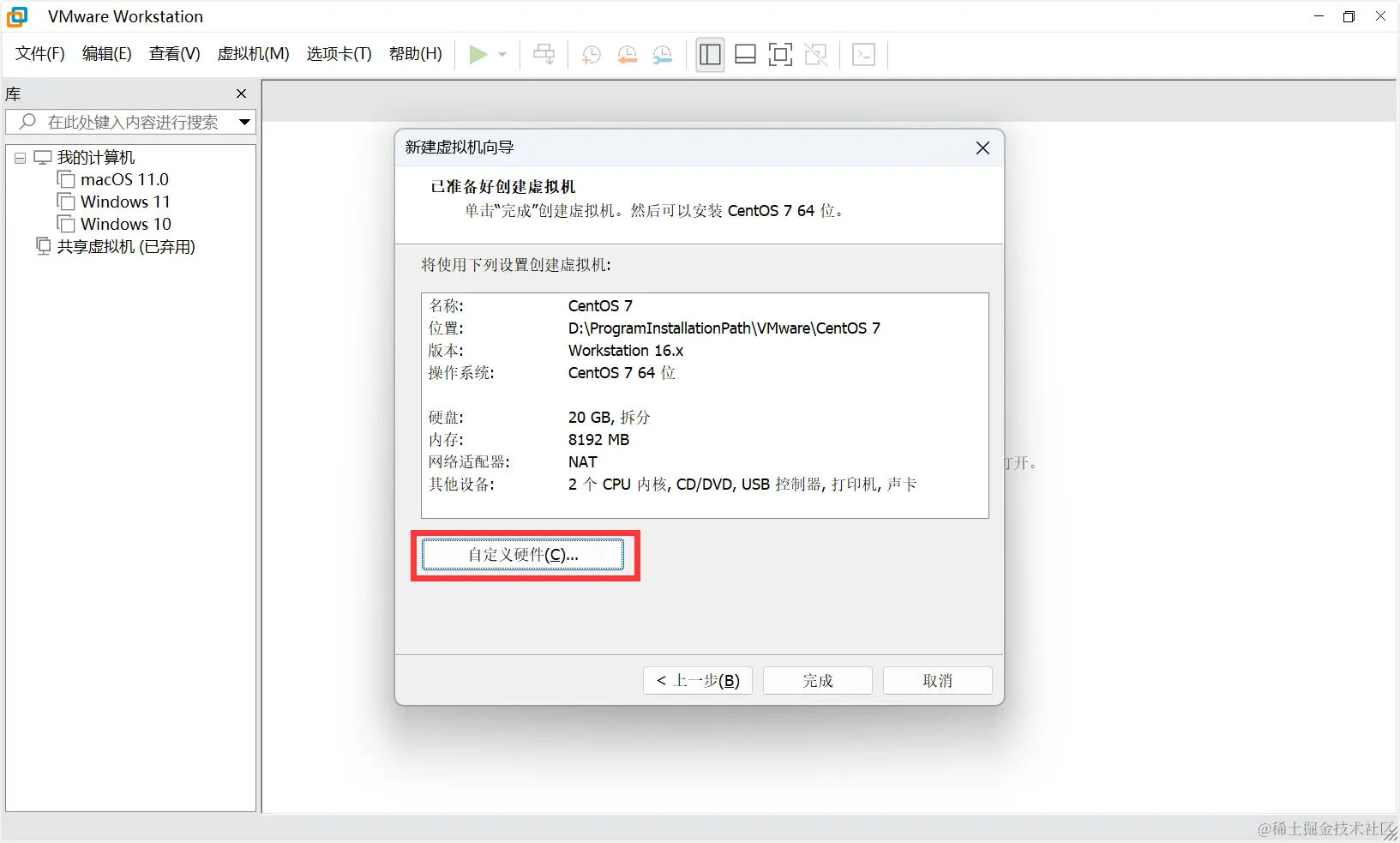Select the Windows 11 virtual machine
The width and height of the screenshot is (1400, 843).
pos(125,202)
